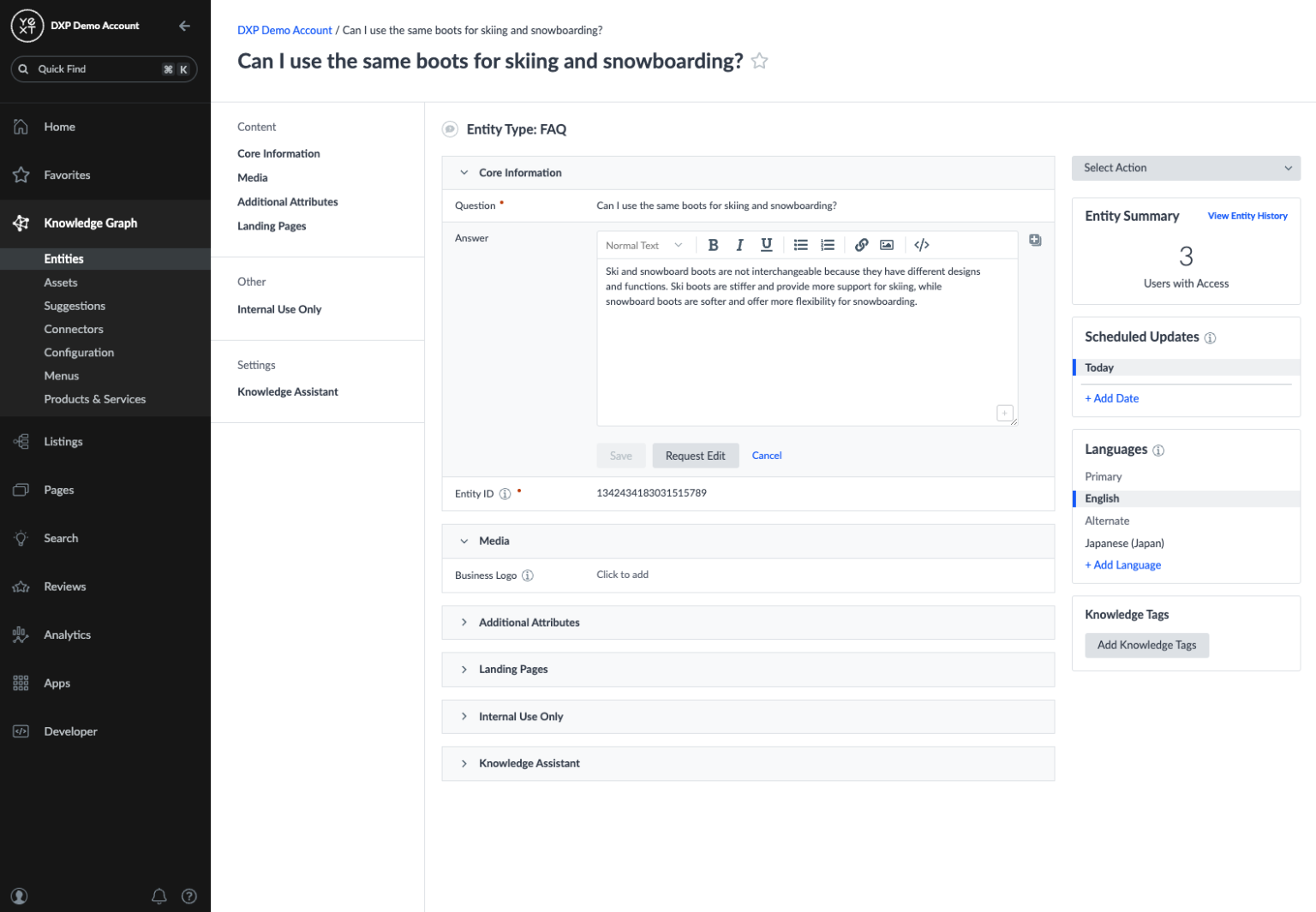Open the Quick Find search bar
Image resolution: width=1316 pixels, height=912 pixels.
coord(103,69)
